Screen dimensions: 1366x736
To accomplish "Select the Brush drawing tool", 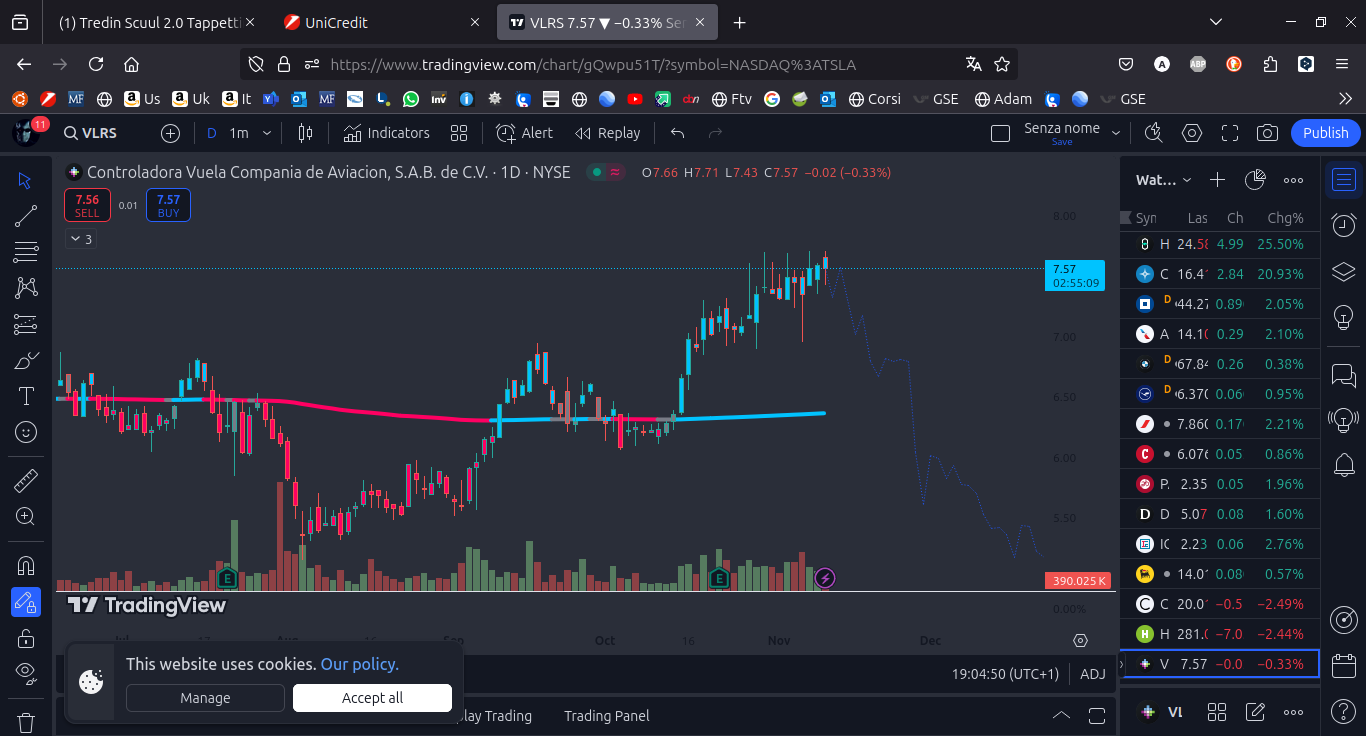I will pyautogui.click(x=26, y=360).
